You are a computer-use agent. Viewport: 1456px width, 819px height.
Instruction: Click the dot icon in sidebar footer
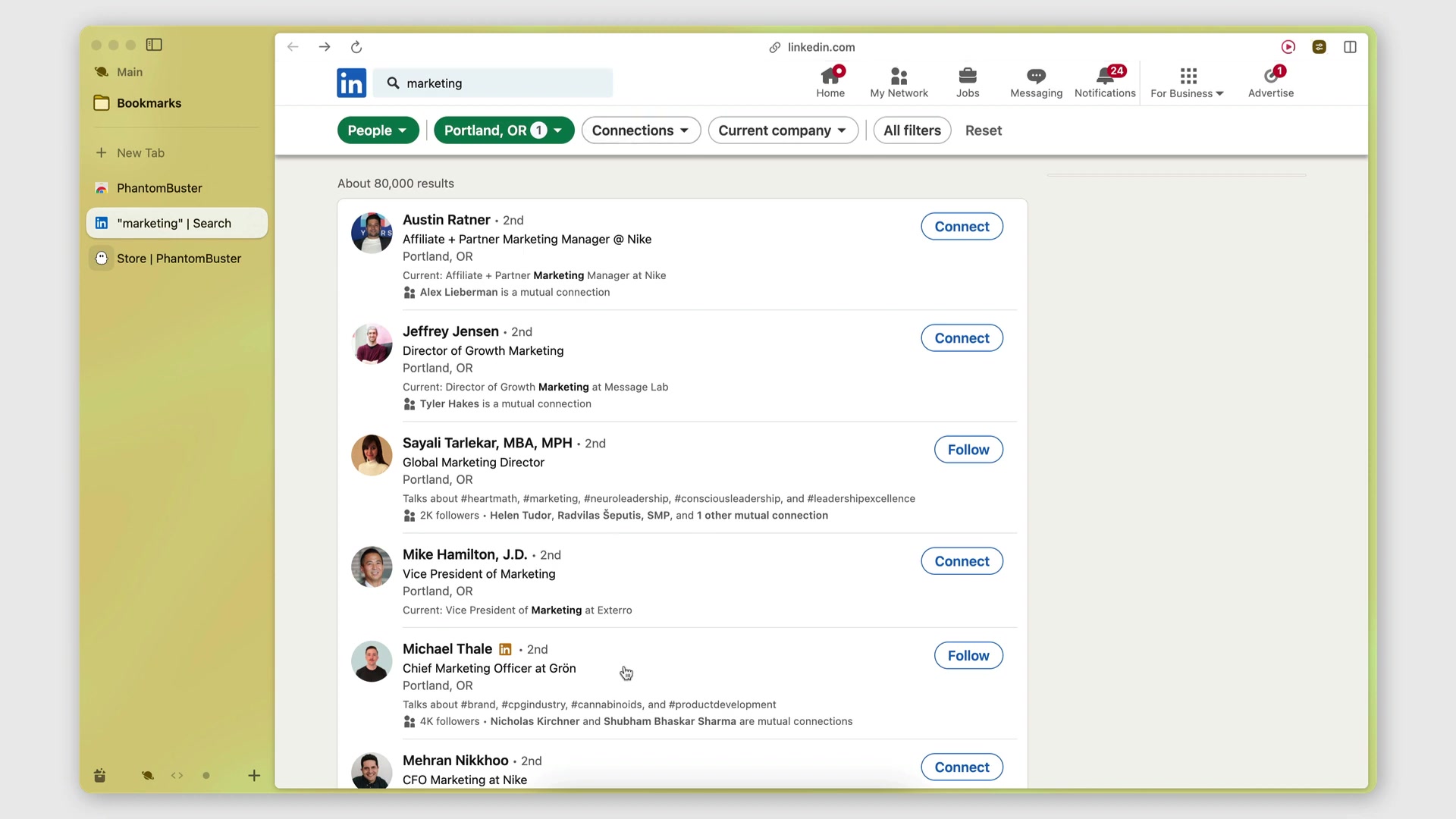click(206, 775)
